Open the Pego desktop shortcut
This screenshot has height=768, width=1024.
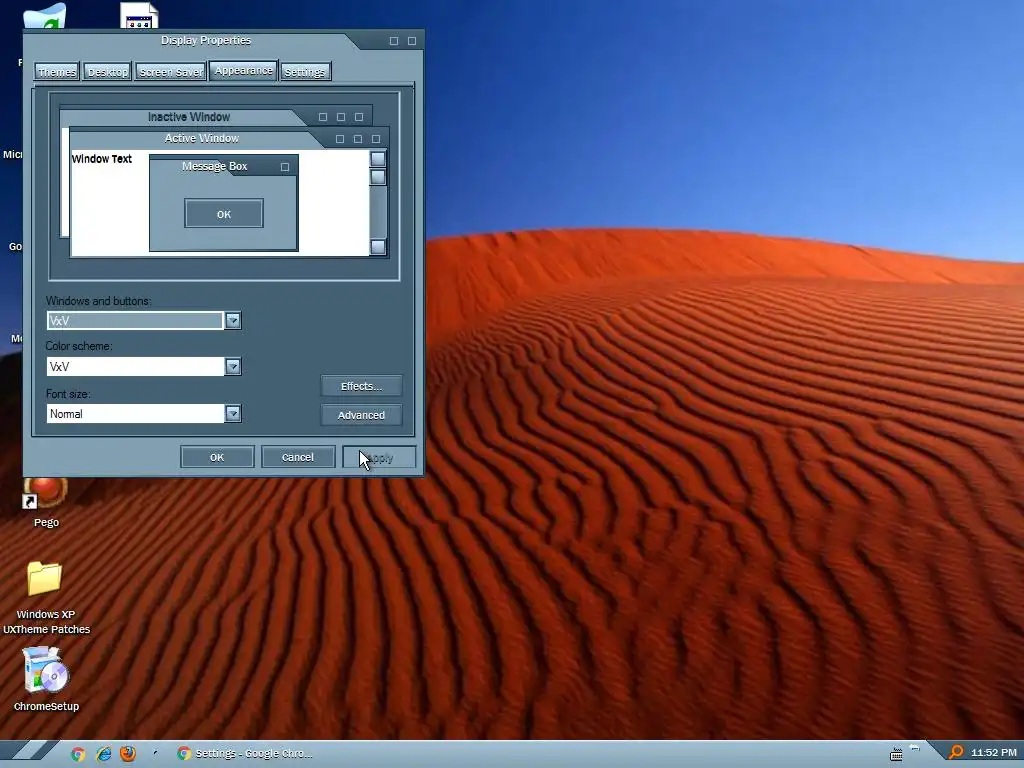[46, 503]
